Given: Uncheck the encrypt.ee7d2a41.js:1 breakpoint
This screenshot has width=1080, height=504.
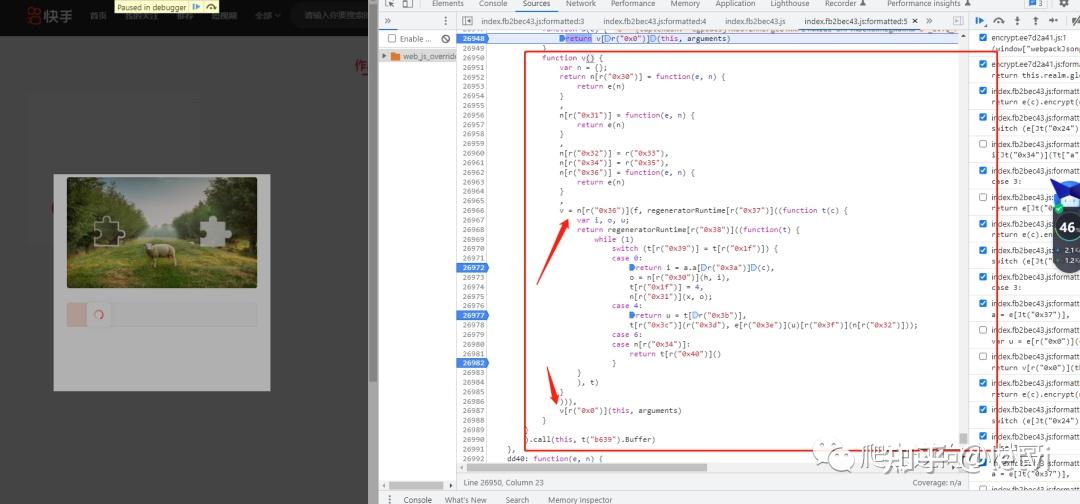Looking at the screenshot, I should point(983,38).
